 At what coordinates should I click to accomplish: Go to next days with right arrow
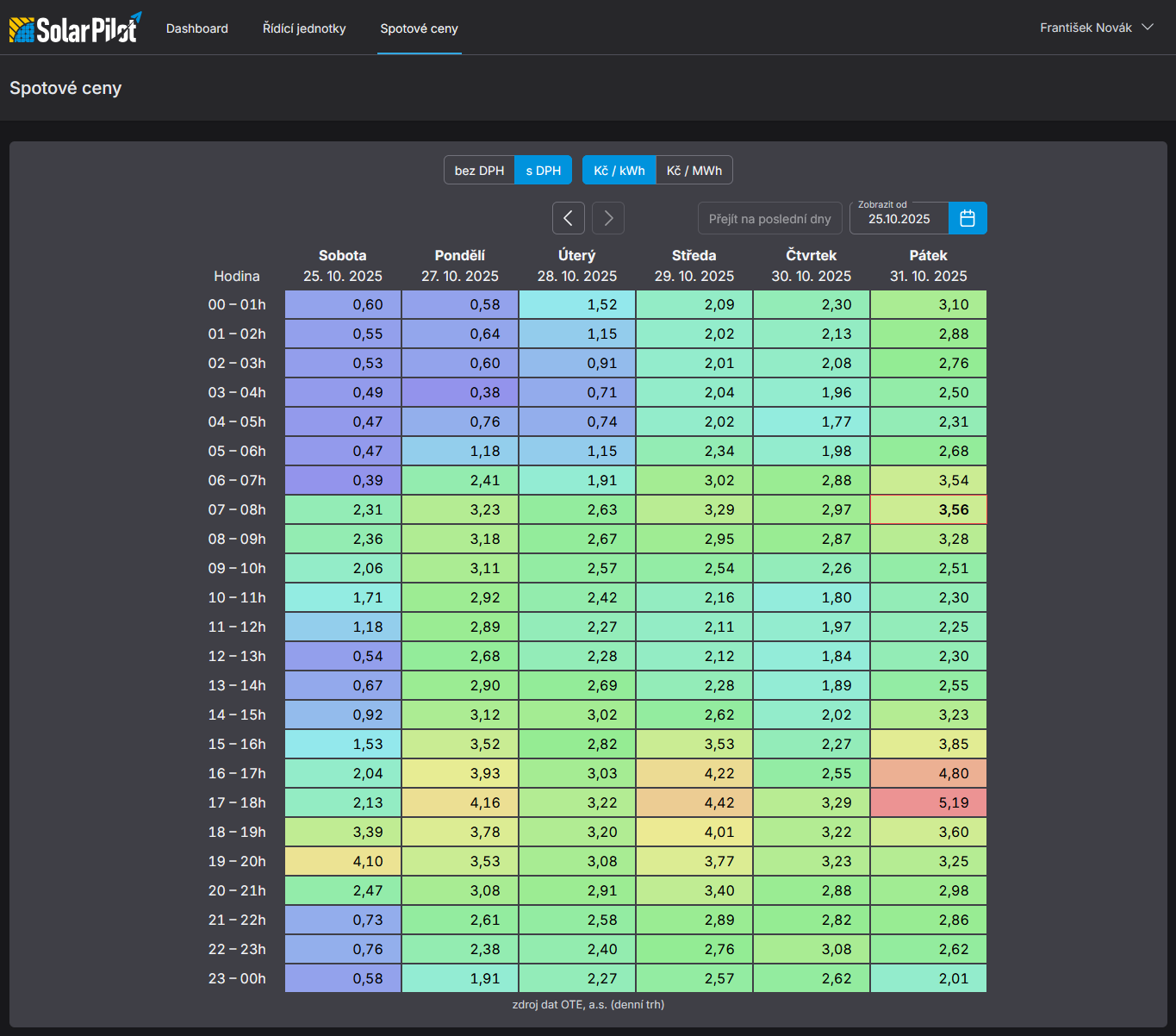tap(608, 218)
